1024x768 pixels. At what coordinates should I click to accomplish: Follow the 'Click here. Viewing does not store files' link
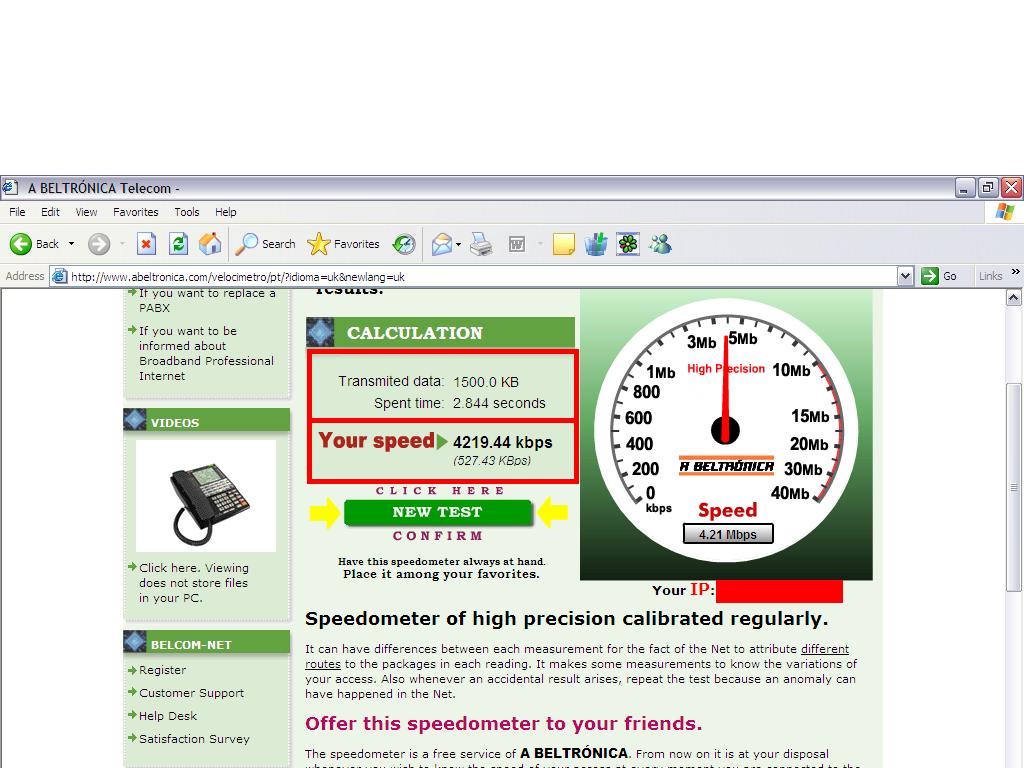coord(194,583)
